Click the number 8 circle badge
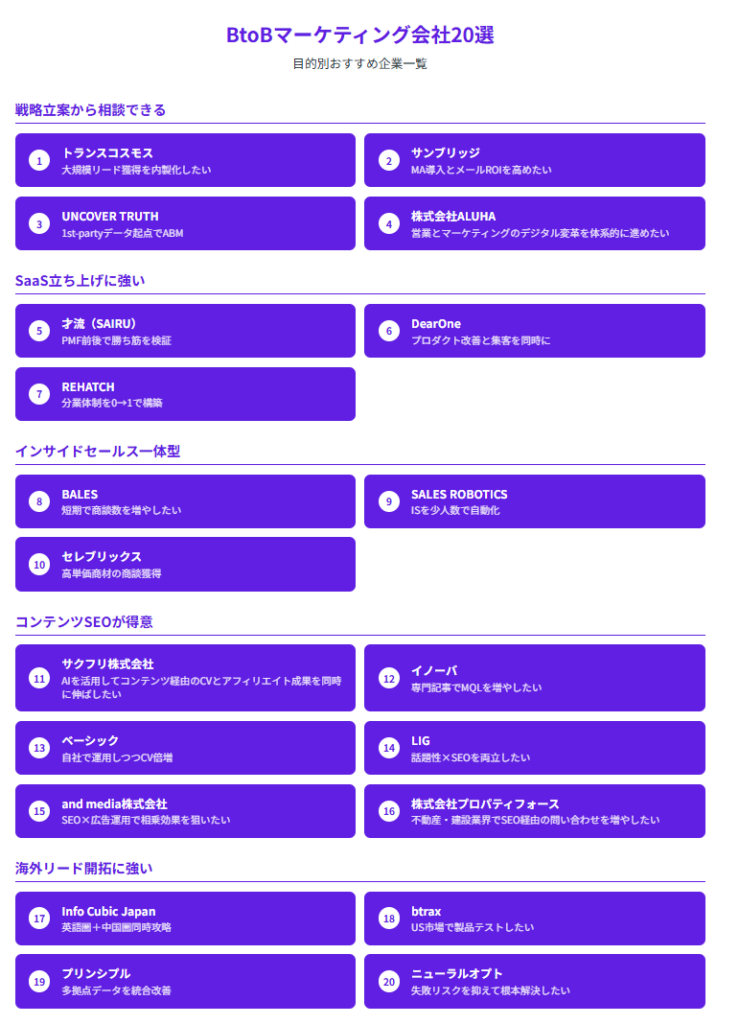The height and width of the screenshot is (1024, 739). coord(39,501)
